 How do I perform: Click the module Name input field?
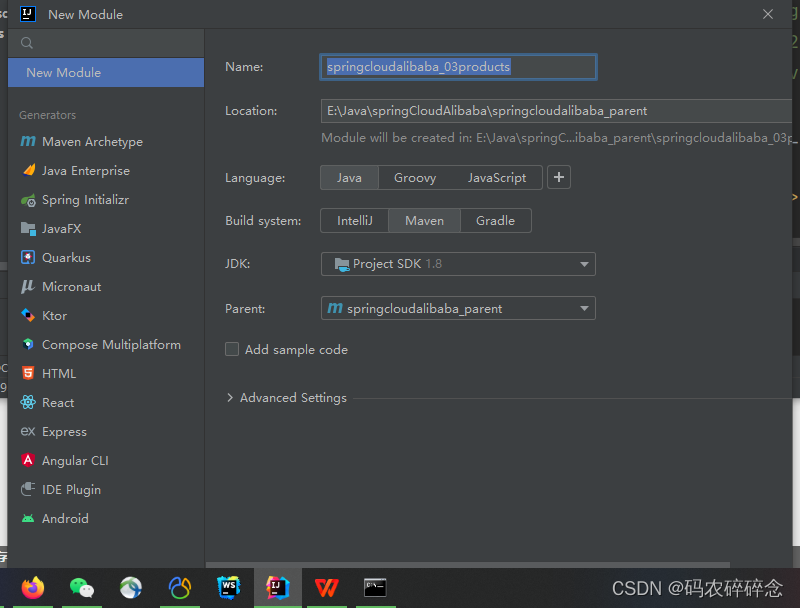coord(458,67)
